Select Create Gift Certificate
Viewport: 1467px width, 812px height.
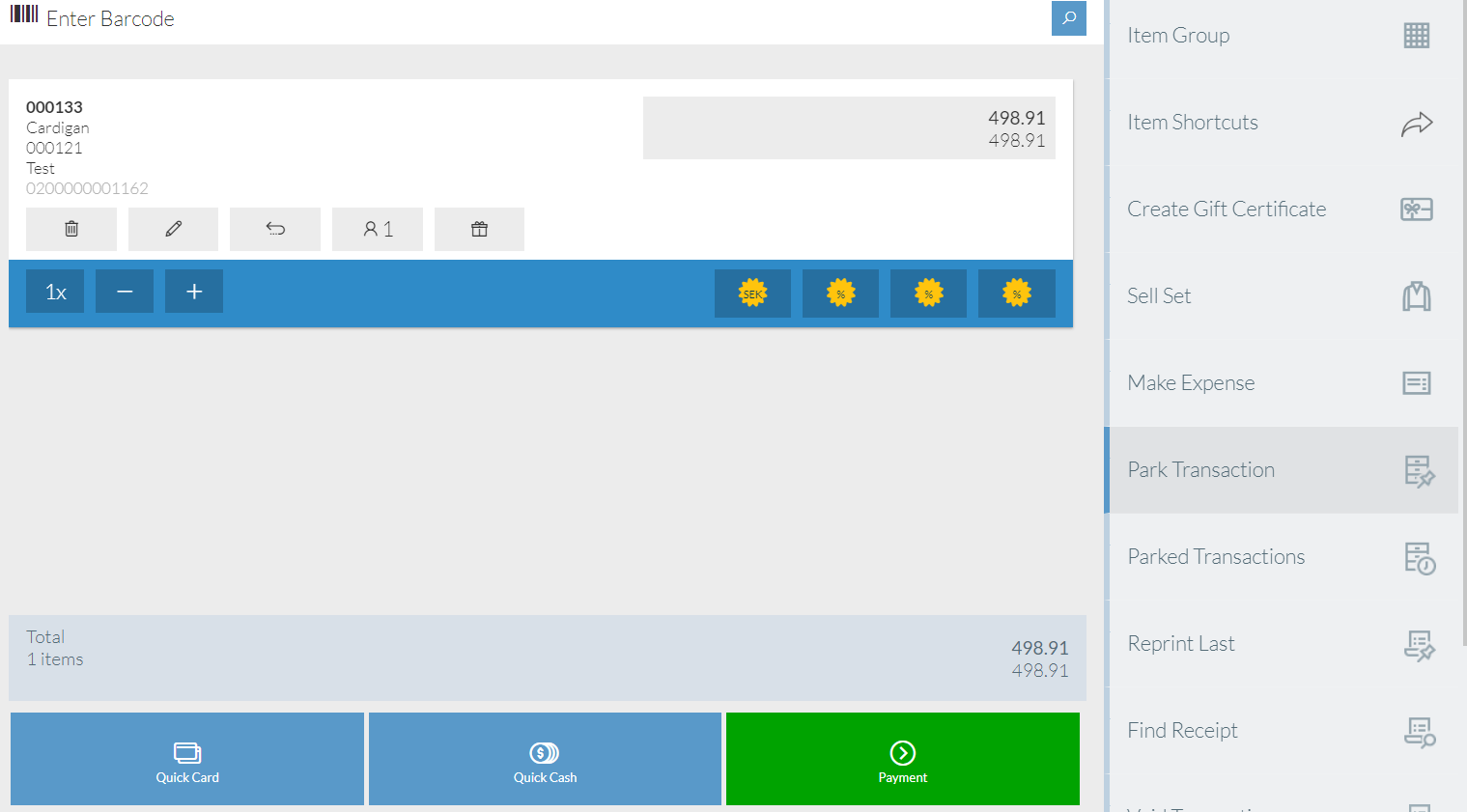tap(1283, 210)
